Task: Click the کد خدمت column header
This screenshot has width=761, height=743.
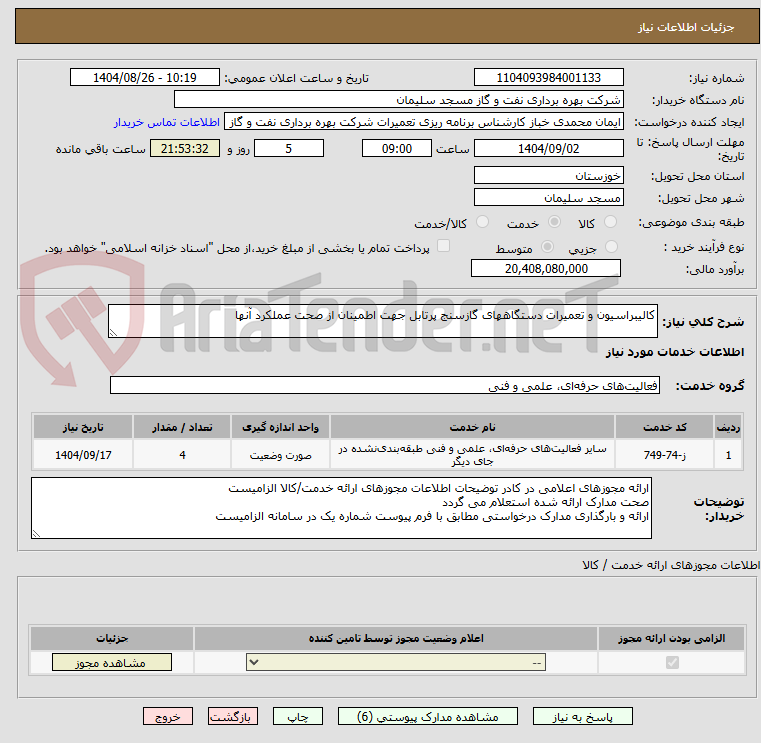Action: pos(664,427)
